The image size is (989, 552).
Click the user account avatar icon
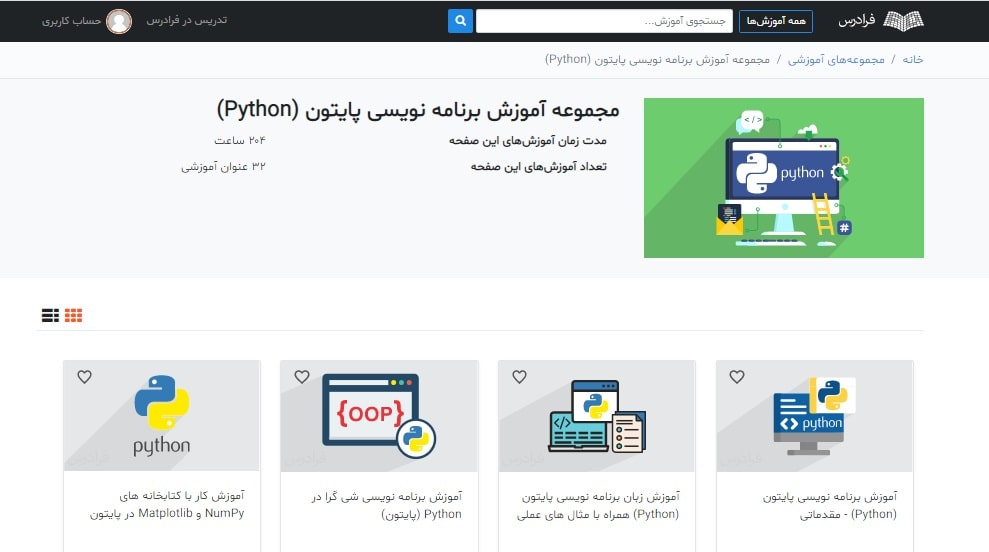point(119,21)
